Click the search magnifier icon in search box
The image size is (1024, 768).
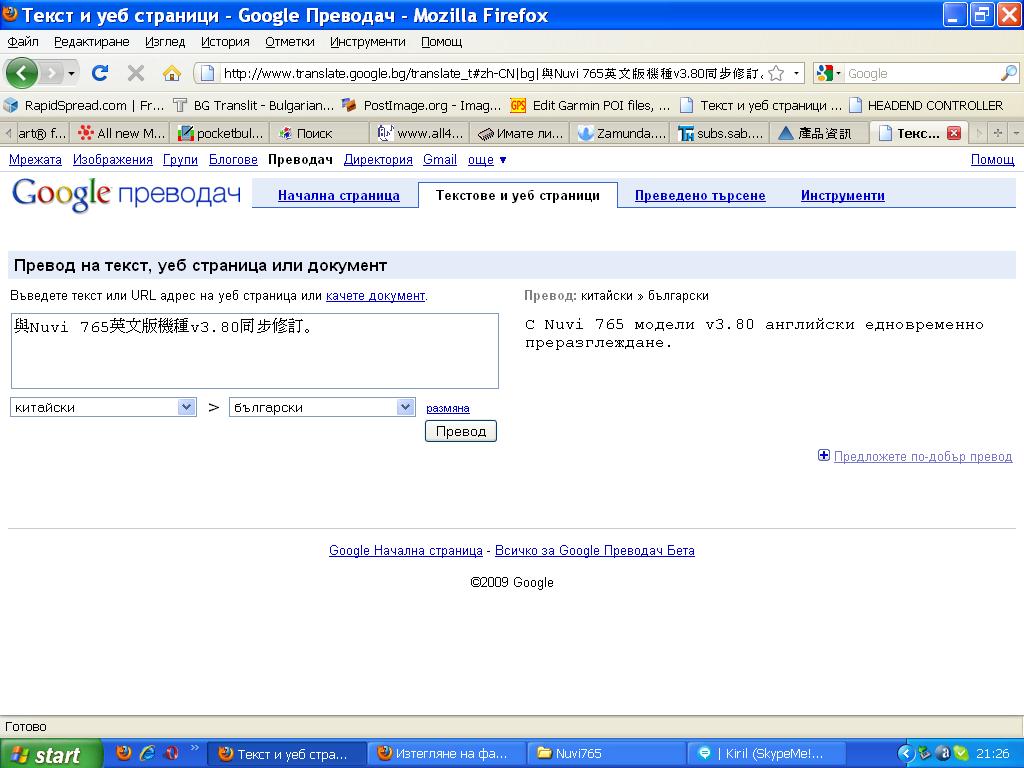pos(1008,73)
